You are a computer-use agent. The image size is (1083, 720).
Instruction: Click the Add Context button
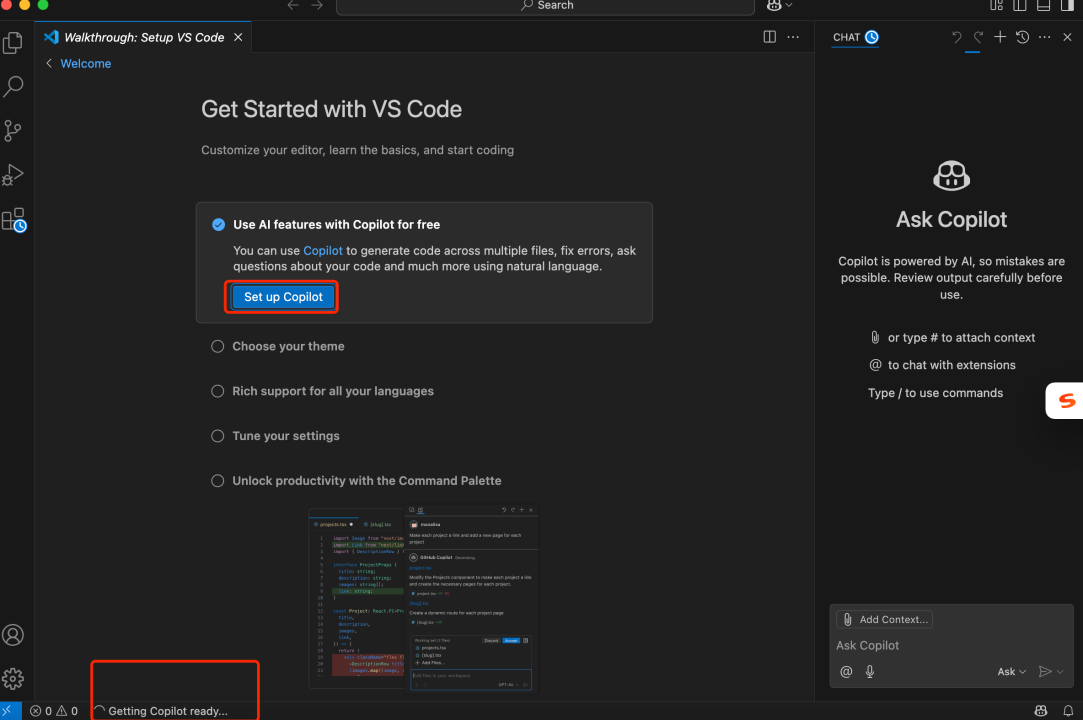tap(885, 619)
